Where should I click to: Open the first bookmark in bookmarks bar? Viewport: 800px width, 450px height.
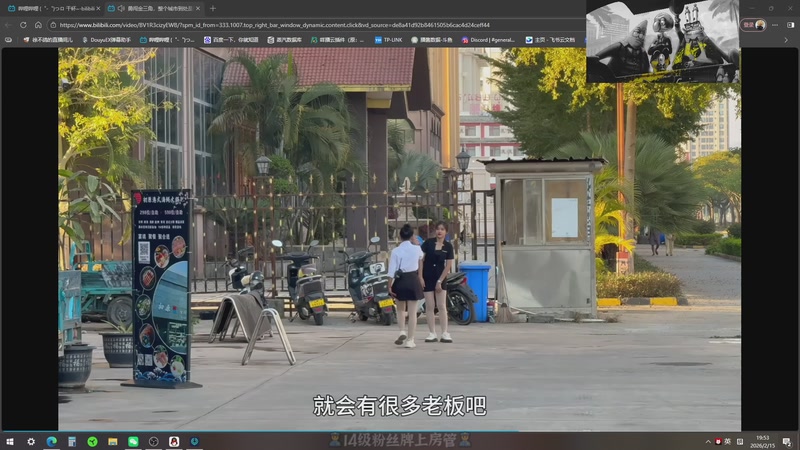(47, 39)
